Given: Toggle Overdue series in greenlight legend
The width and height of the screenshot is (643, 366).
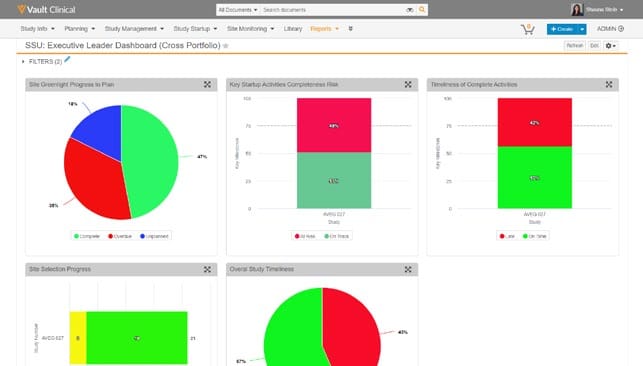Looking at the screenshot, I should [120, 236].
